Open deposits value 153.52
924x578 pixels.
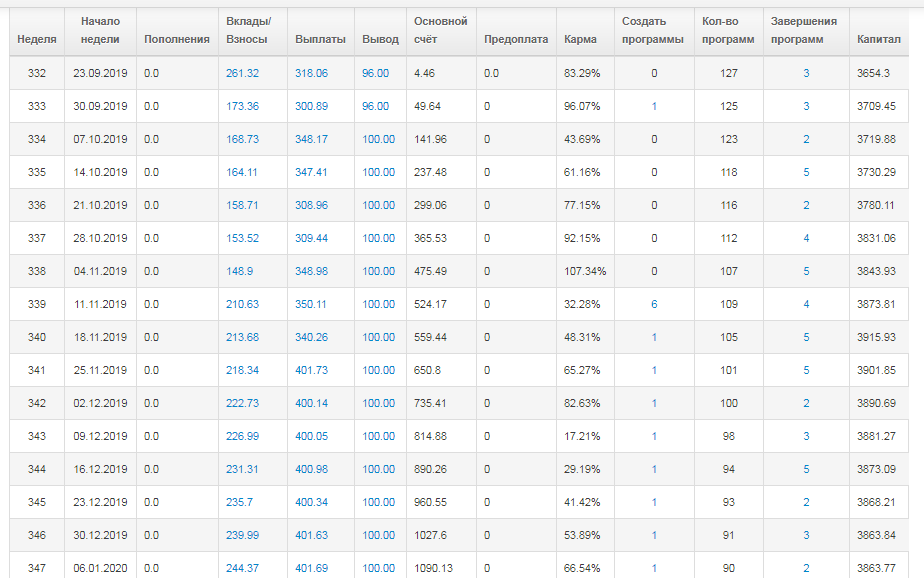[242, 238]
